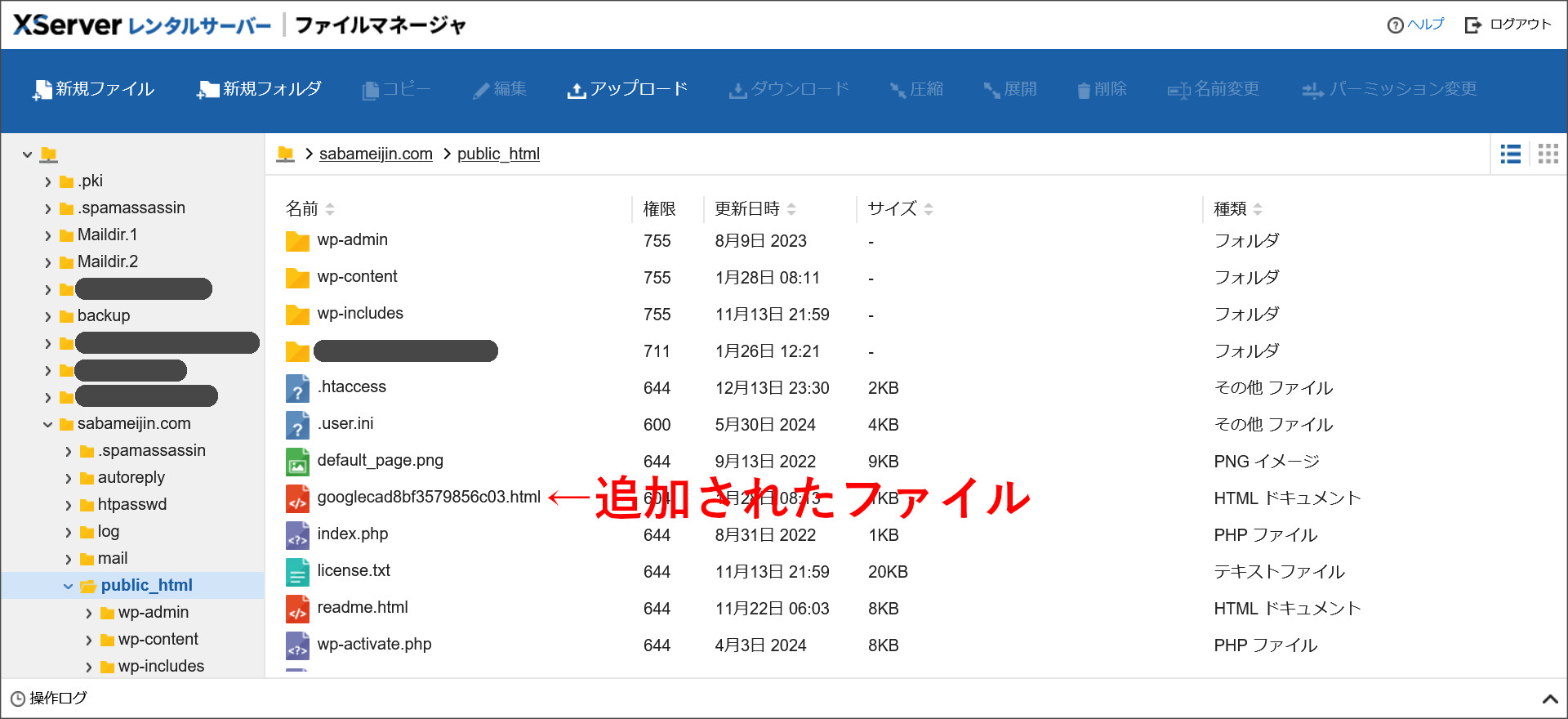This screenshot has width=1568, height=719.
Task: Select the readme.html file name
Action: point(363,607)
